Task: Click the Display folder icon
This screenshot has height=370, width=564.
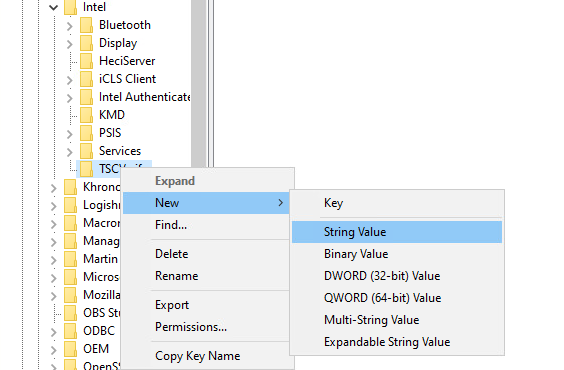Action: click(86, 43)
